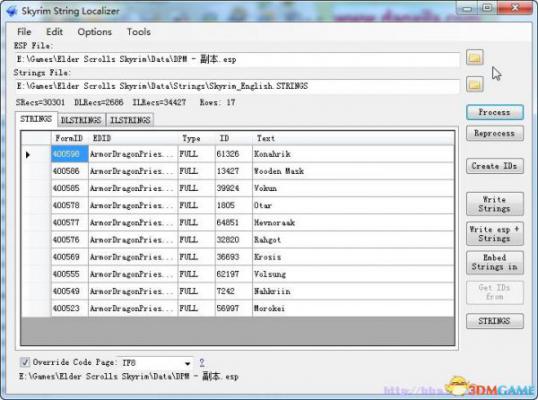Switch to the DLSTRINGS tab
Screen dimensions: 538x400
[81, 120]
